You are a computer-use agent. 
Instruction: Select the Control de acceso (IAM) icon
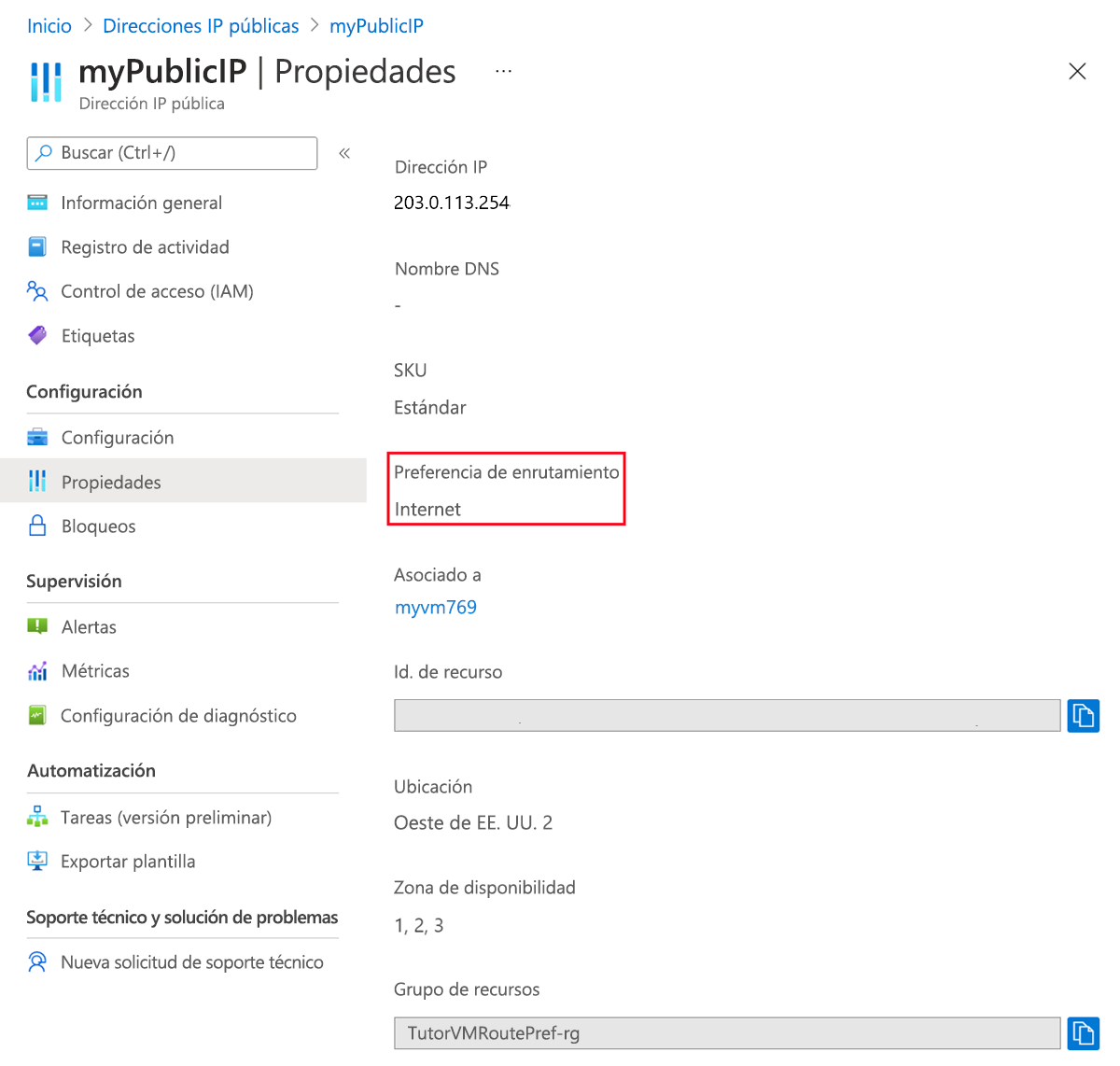tap(37, 291)
